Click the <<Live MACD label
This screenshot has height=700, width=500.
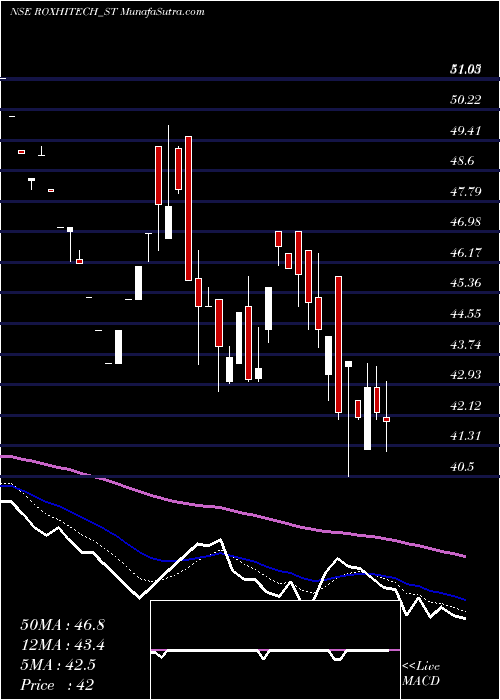click(x=421, y=673)
